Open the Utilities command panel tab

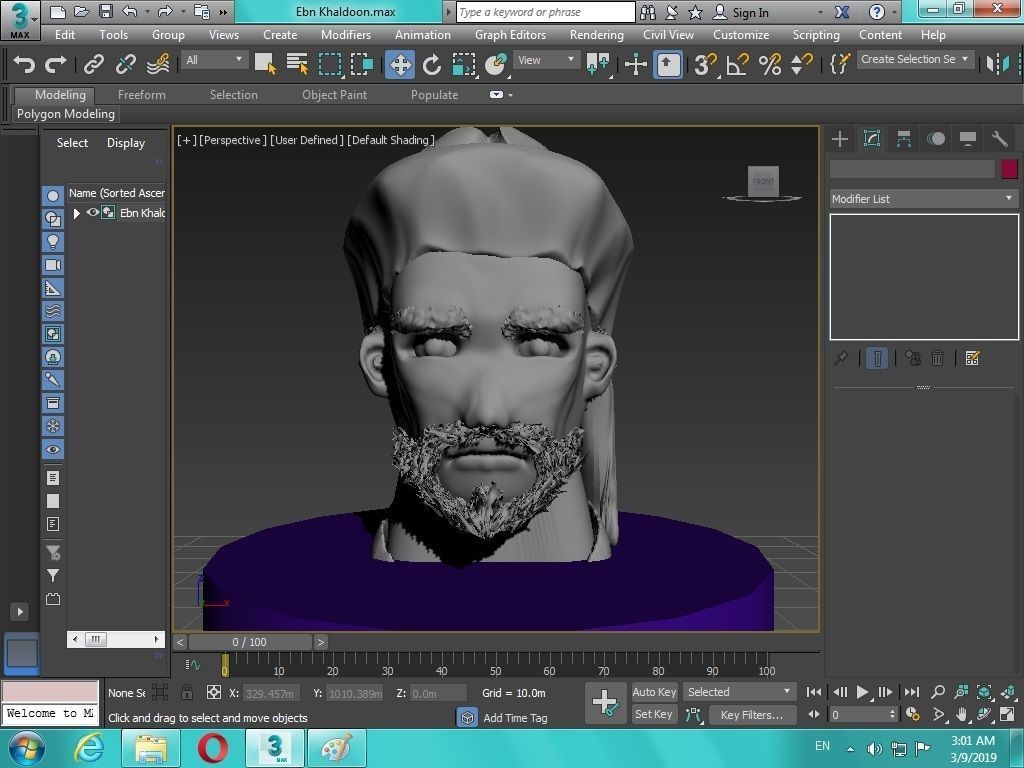(1000, 138)
